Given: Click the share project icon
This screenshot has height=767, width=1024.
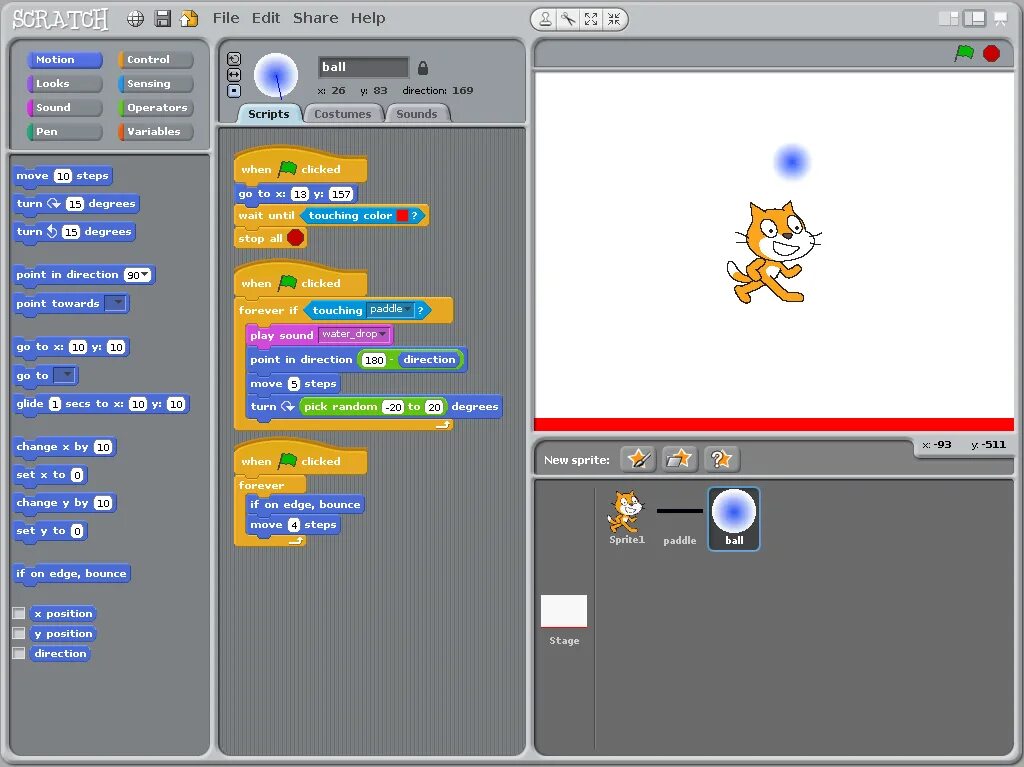Looking at the screenshot, I should pos(189,18).
